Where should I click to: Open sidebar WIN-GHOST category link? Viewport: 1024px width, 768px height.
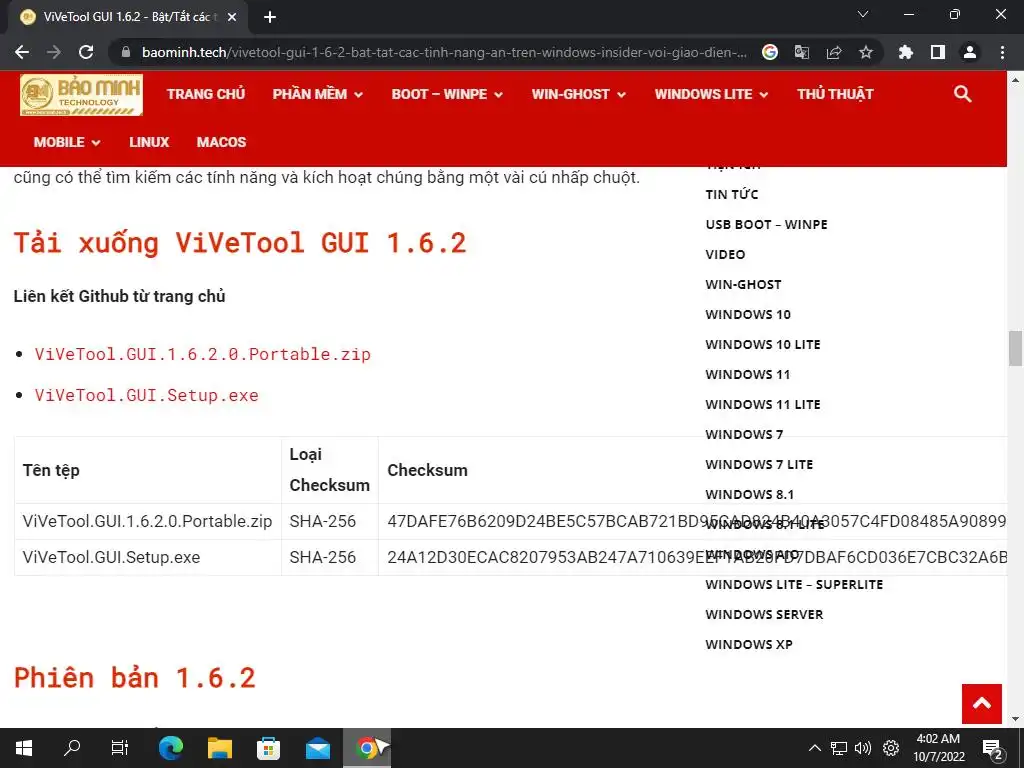tap(743, 284)
